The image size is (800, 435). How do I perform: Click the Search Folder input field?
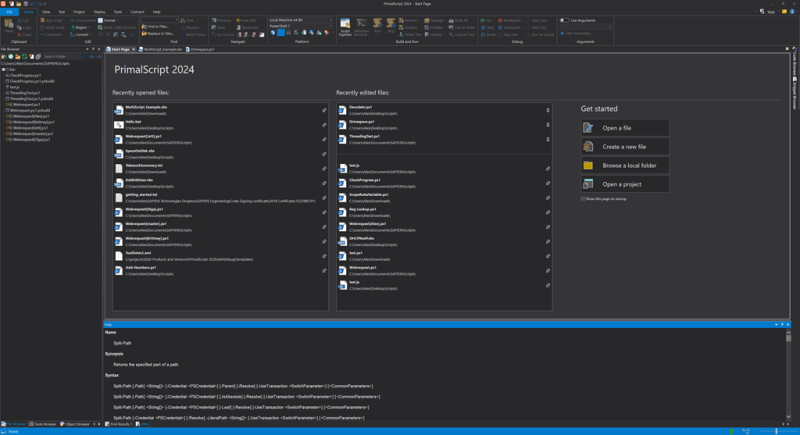click(x=61, y=57)
